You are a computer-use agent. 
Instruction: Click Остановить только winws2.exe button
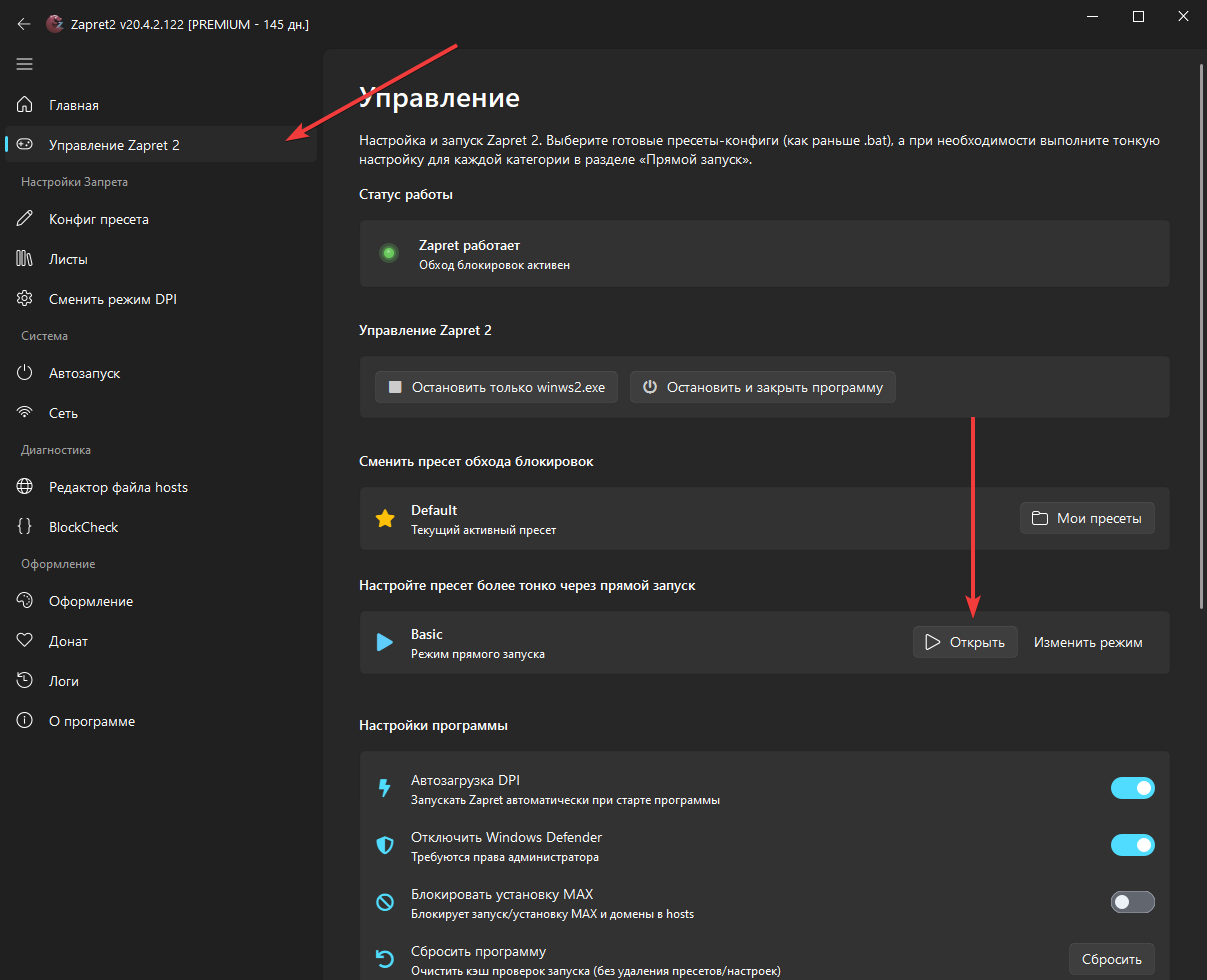tap(497, 387)
